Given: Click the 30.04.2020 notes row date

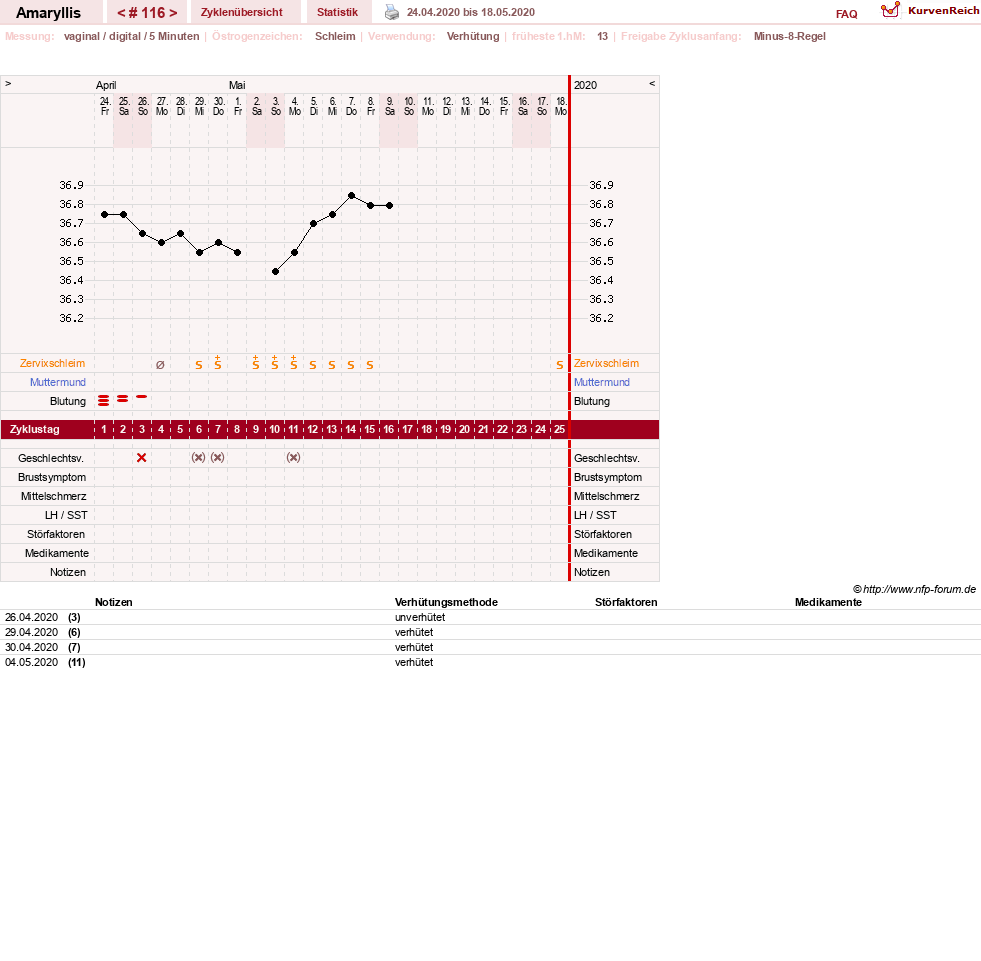Looking at the screenshot, I should pyautogui.click(x=31, y=647).
